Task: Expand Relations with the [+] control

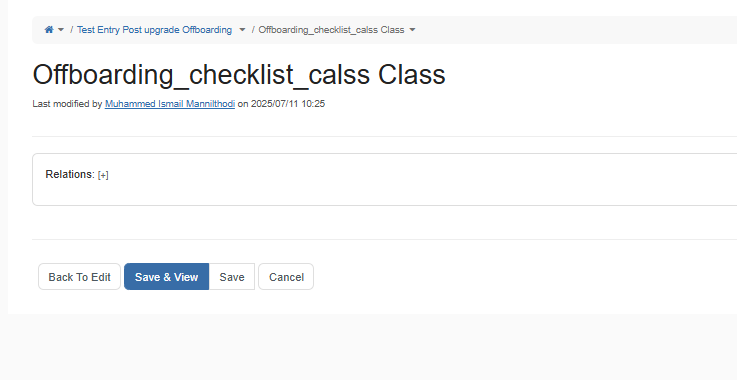Action: coord(103,175)
